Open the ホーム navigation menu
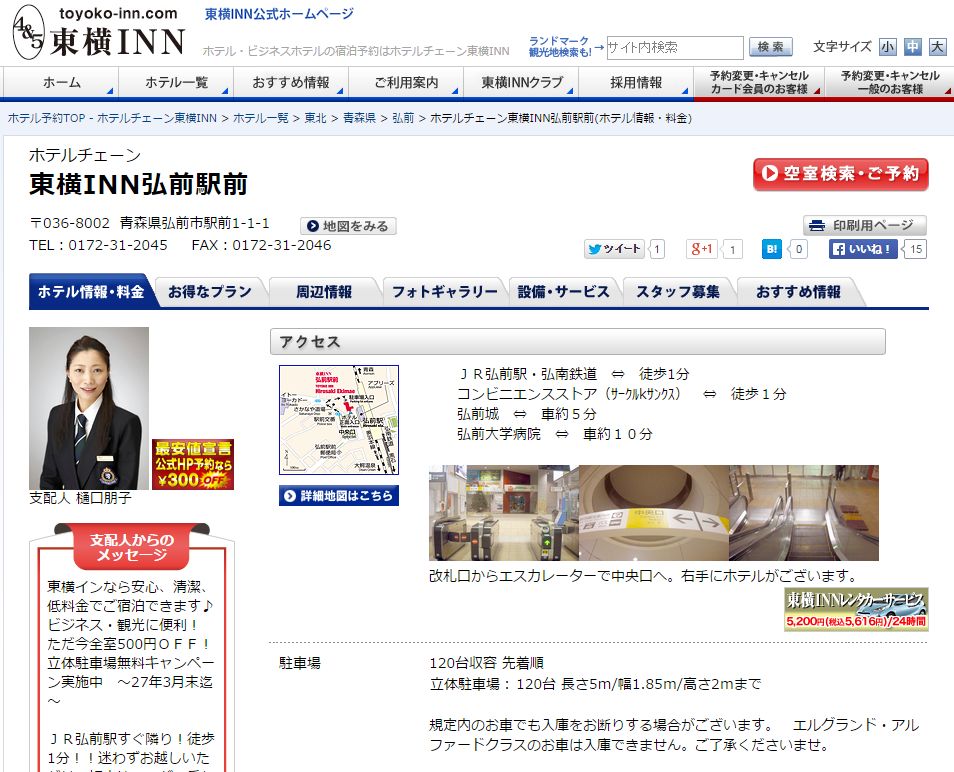This screenshot has height=772, width=954. click(61, 82)
